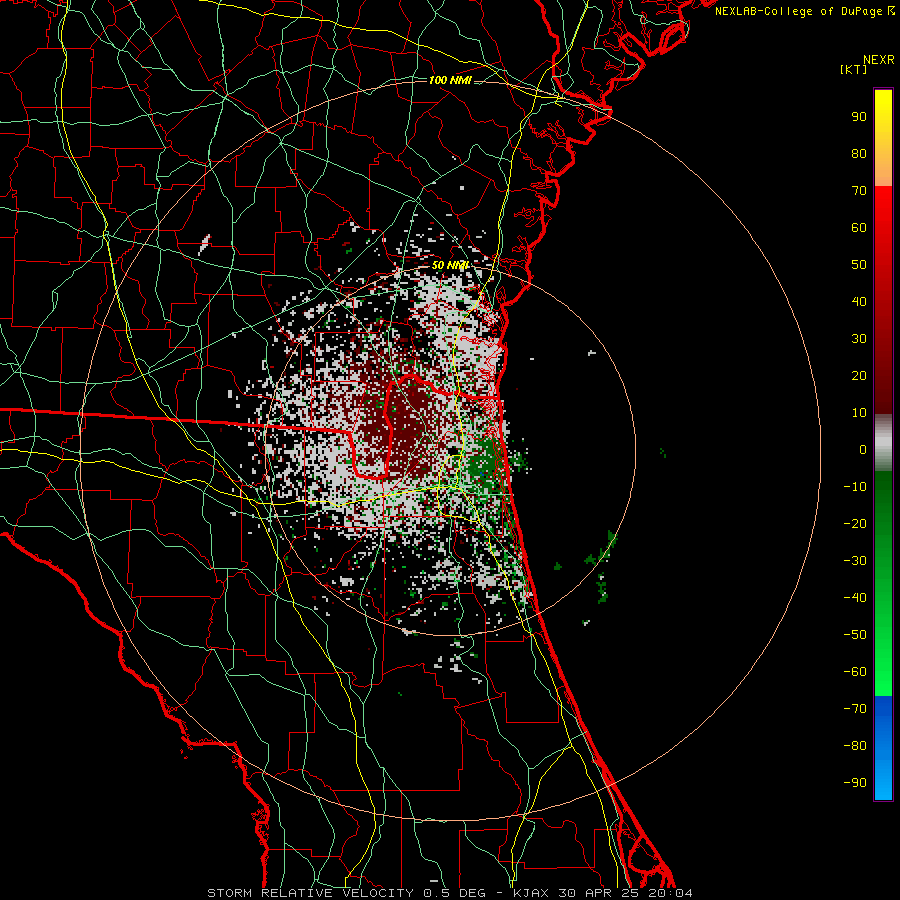The width and height of the screenshot is (900, 900).
Task: Click the 0 knot scale label
Action: [863, 449]
